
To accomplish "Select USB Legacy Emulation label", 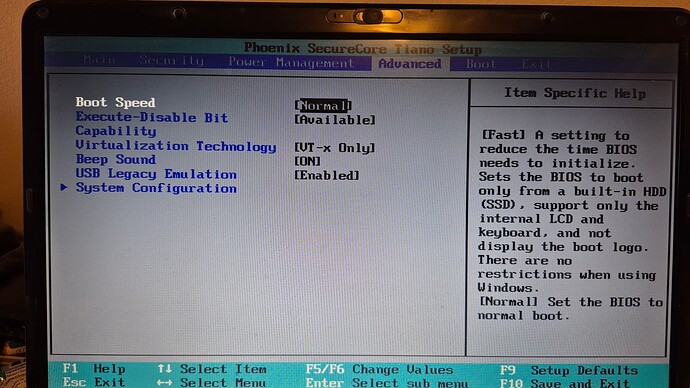I will click(x=156, y=174).
